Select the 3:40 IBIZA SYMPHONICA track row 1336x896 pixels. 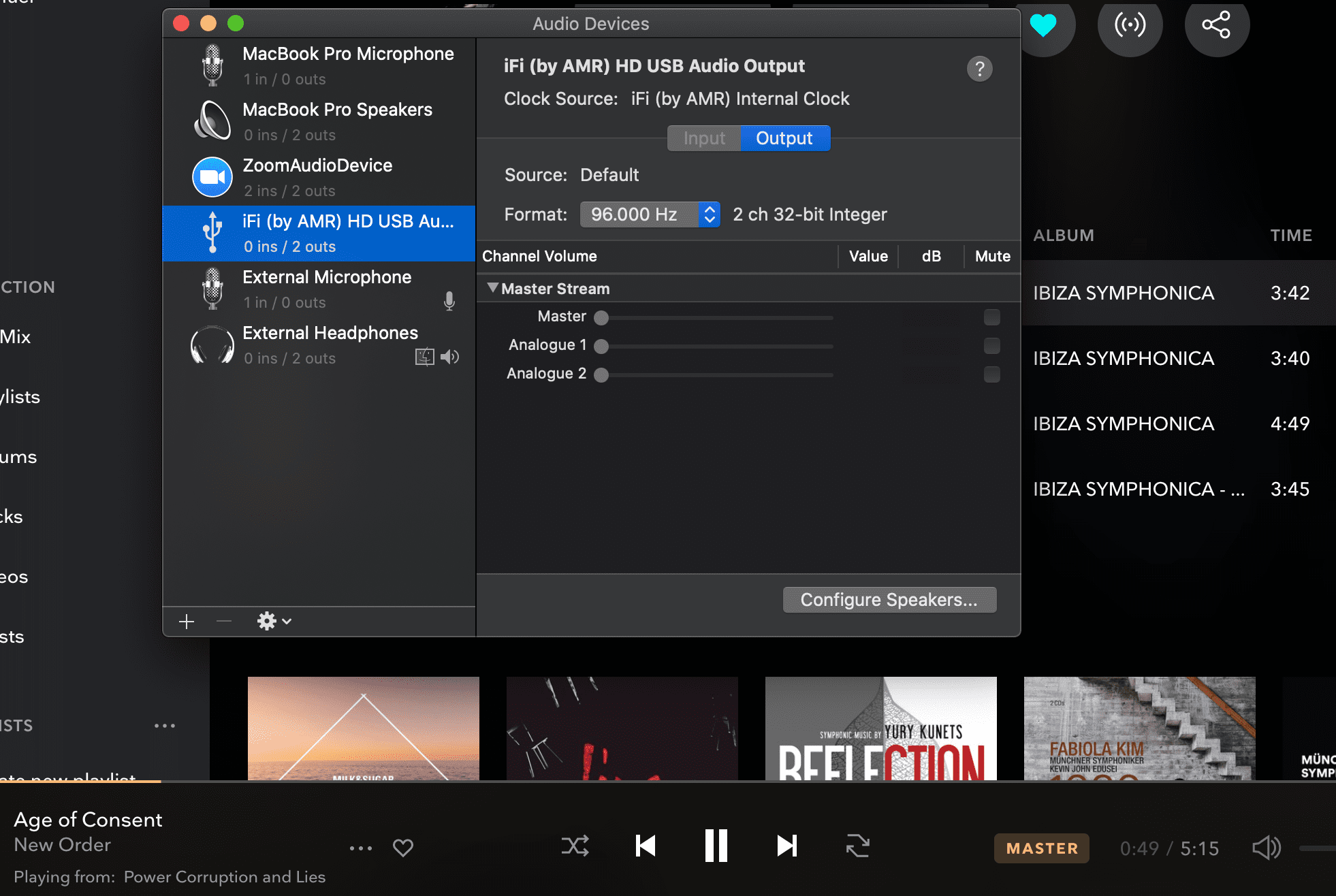pos(1179,358)
